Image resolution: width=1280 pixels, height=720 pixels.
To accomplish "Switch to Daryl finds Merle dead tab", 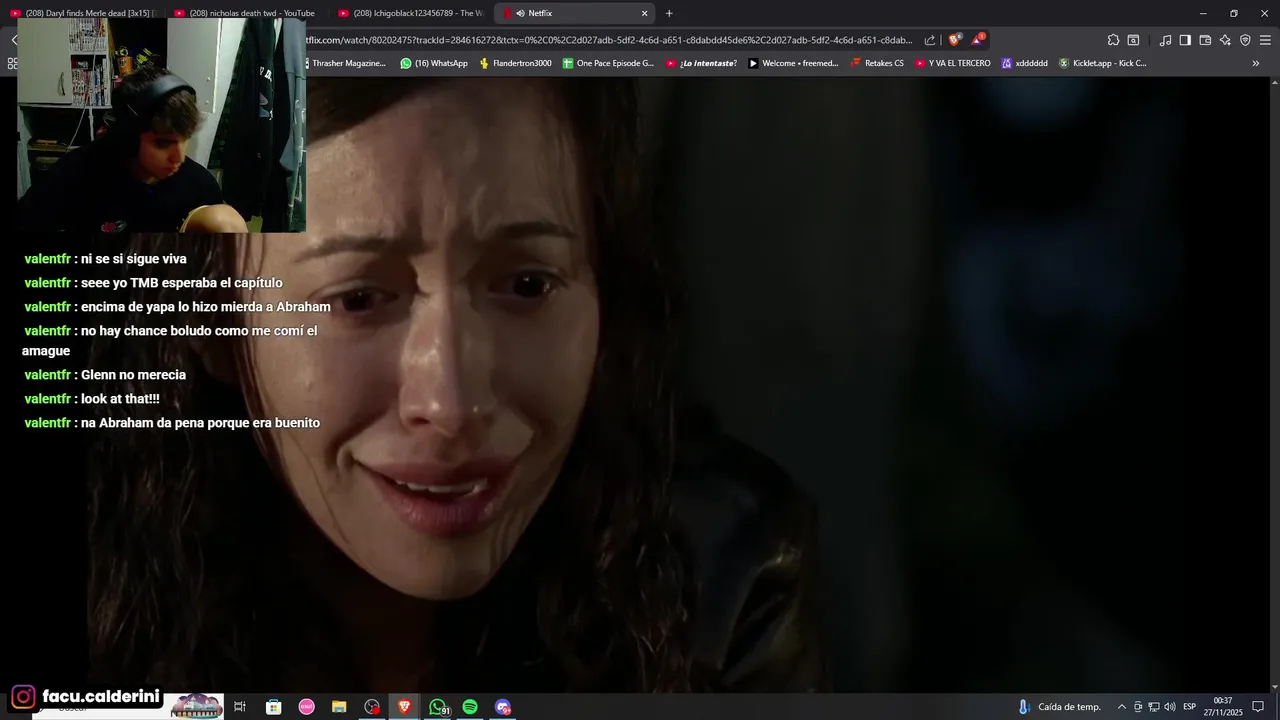I will [x=80, y=13].
